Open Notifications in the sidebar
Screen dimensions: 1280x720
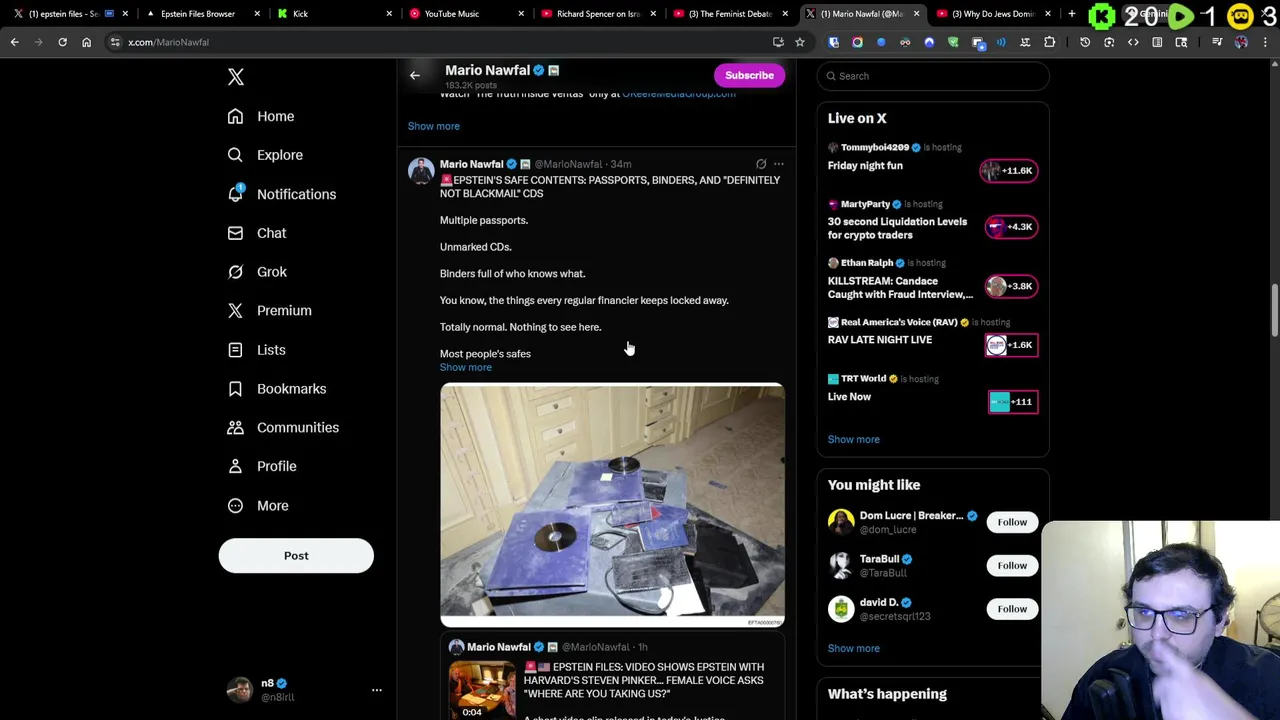[281, 194]
